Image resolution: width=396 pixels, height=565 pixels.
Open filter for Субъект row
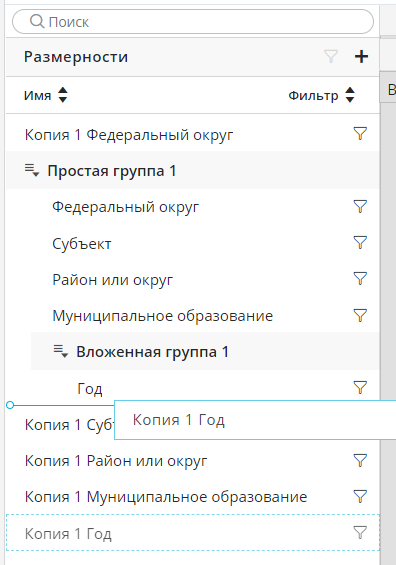(x=360, y=243)
